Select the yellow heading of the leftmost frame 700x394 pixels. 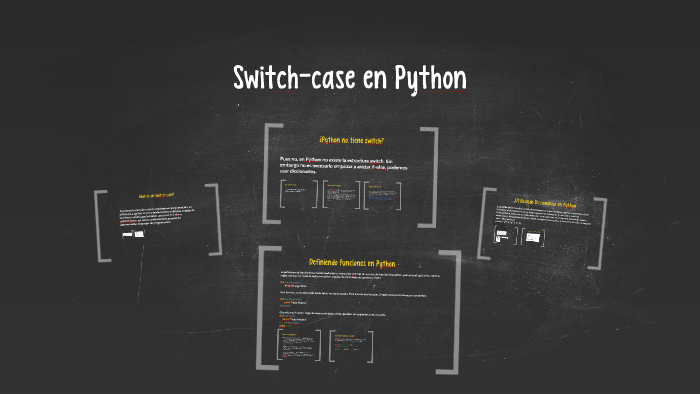pos(156,195)
